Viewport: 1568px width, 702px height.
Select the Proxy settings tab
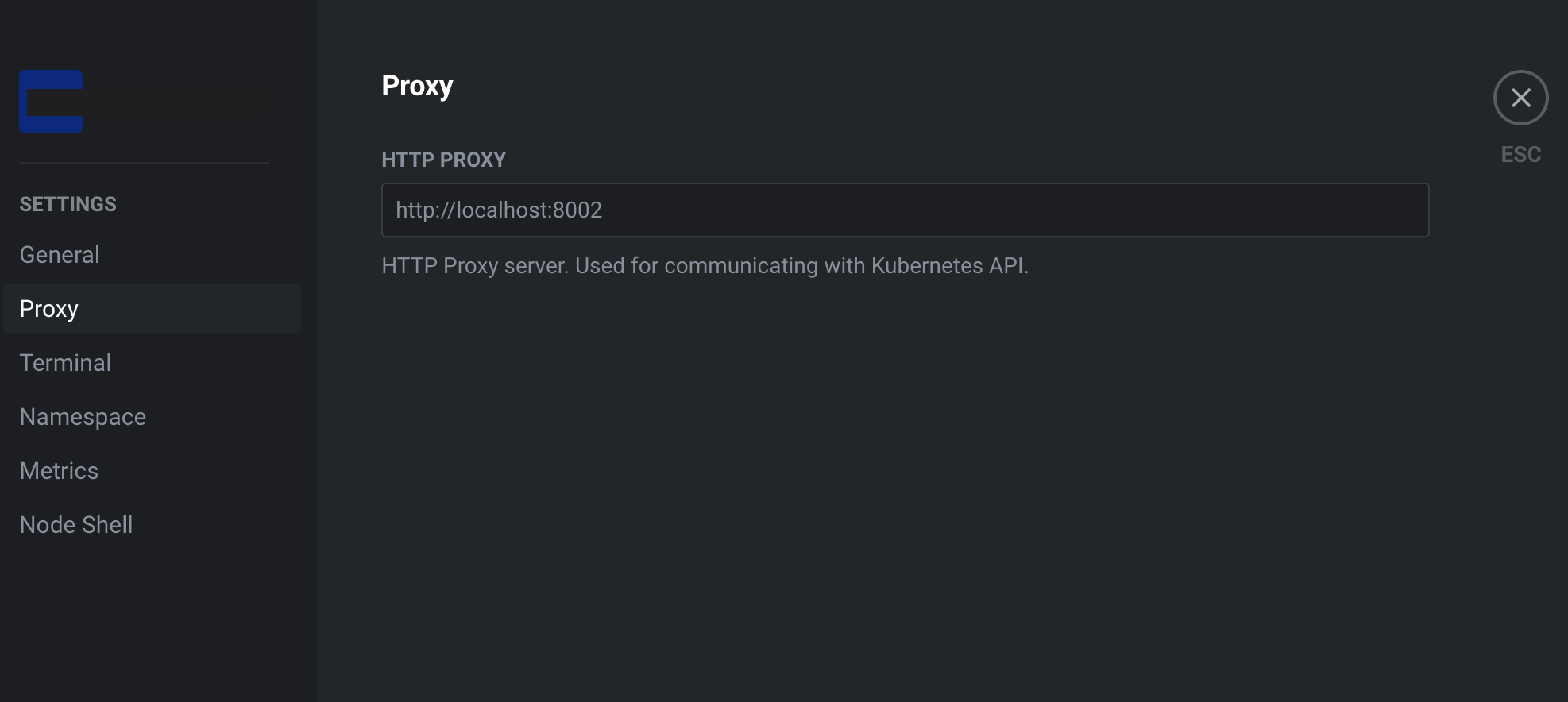pyautogui.click(x=49, y=309)
